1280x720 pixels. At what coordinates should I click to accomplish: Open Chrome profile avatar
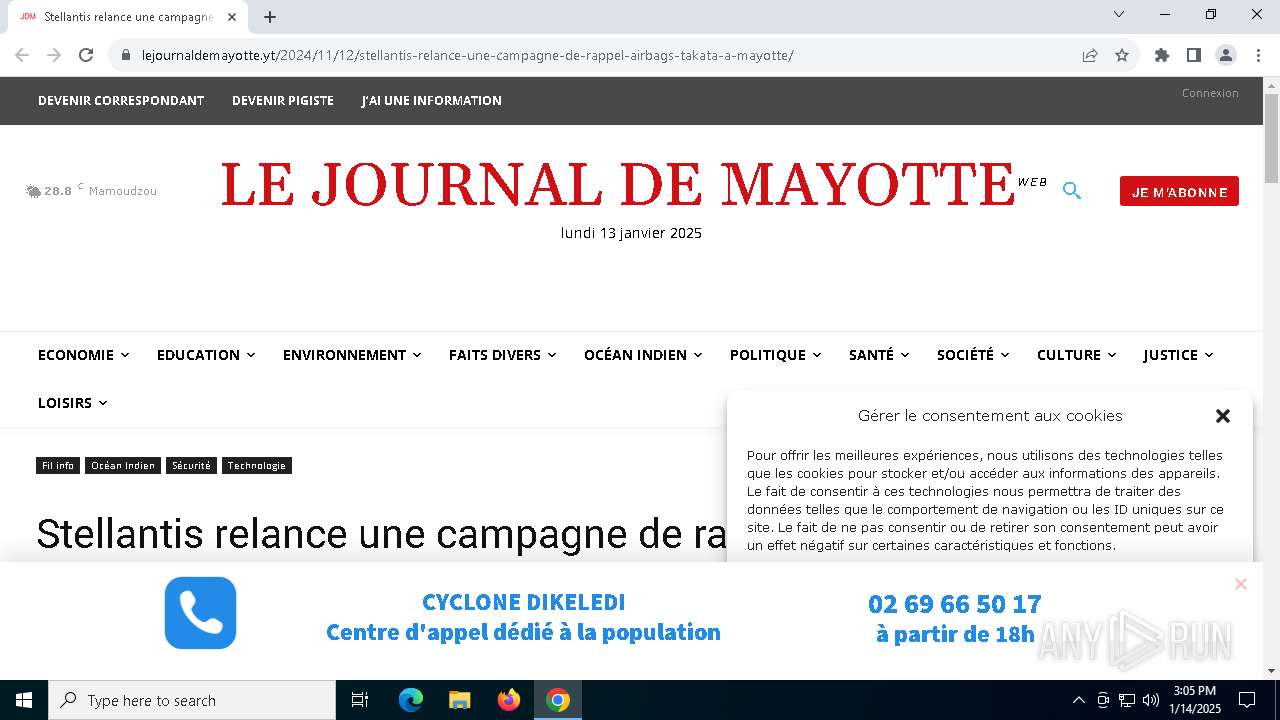1226,55
